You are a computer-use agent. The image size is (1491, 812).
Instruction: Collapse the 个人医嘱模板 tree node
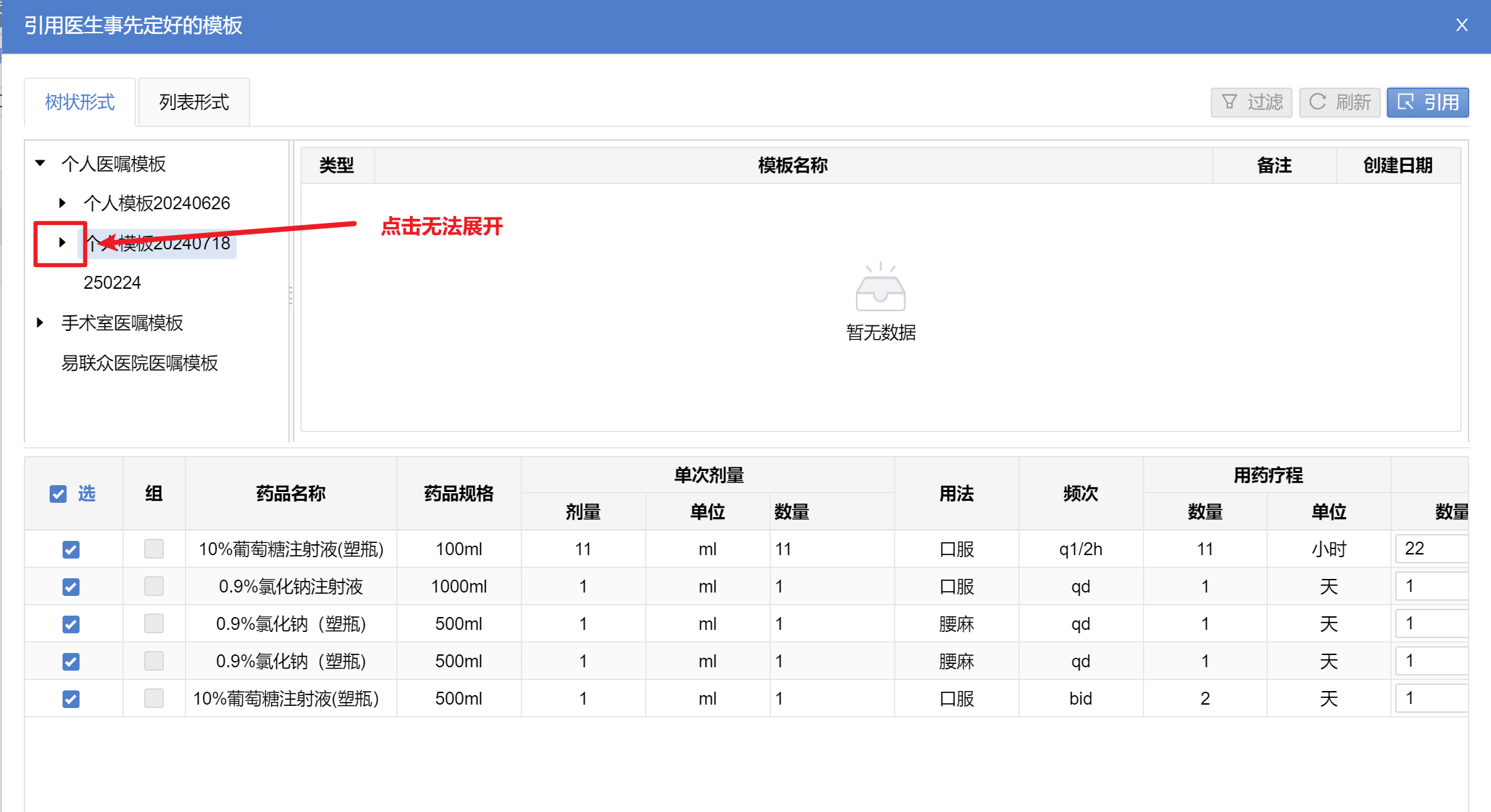(x=40, y=163)
